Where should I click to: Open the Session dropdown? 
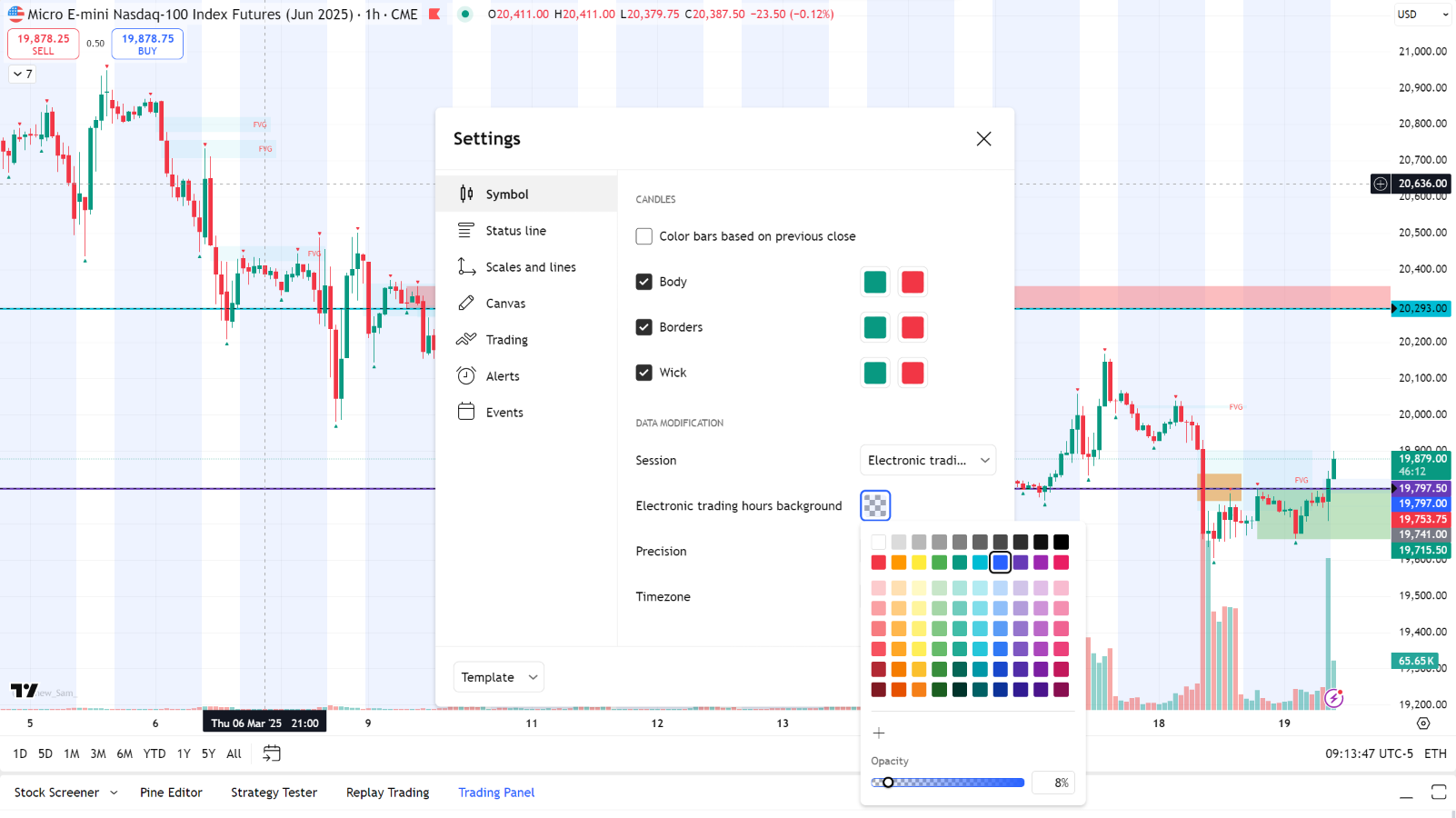(x=927, y=460)
